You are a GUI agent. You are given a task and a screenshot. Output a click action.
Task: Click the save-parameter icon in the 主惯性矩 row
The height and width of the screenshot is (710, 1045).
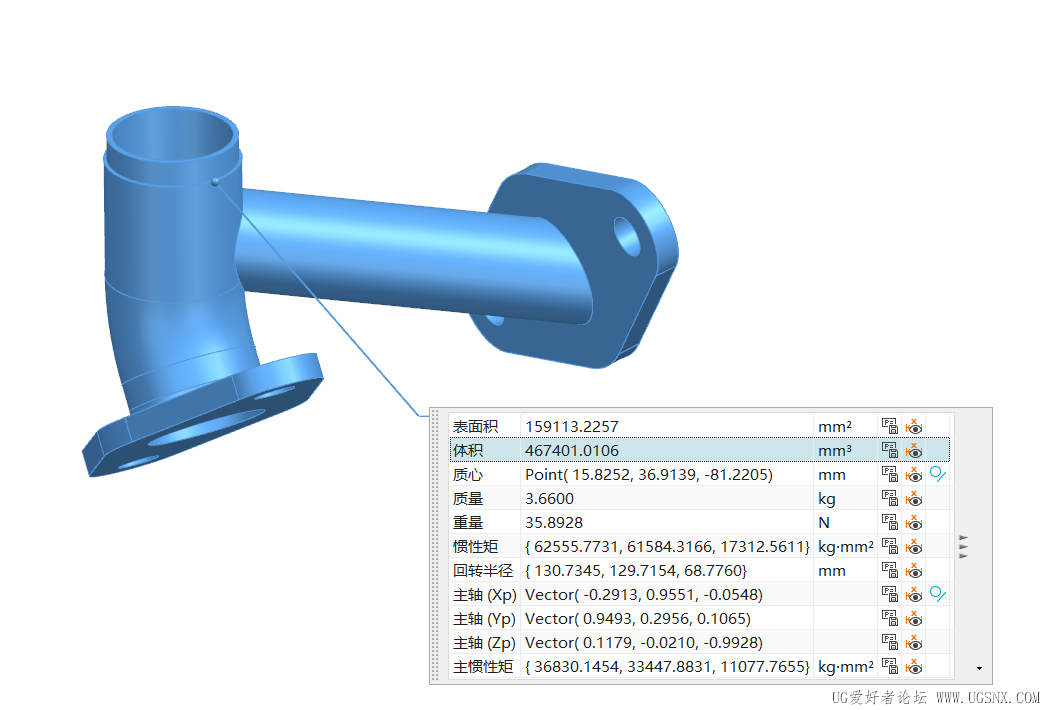[x=890, y=666]
